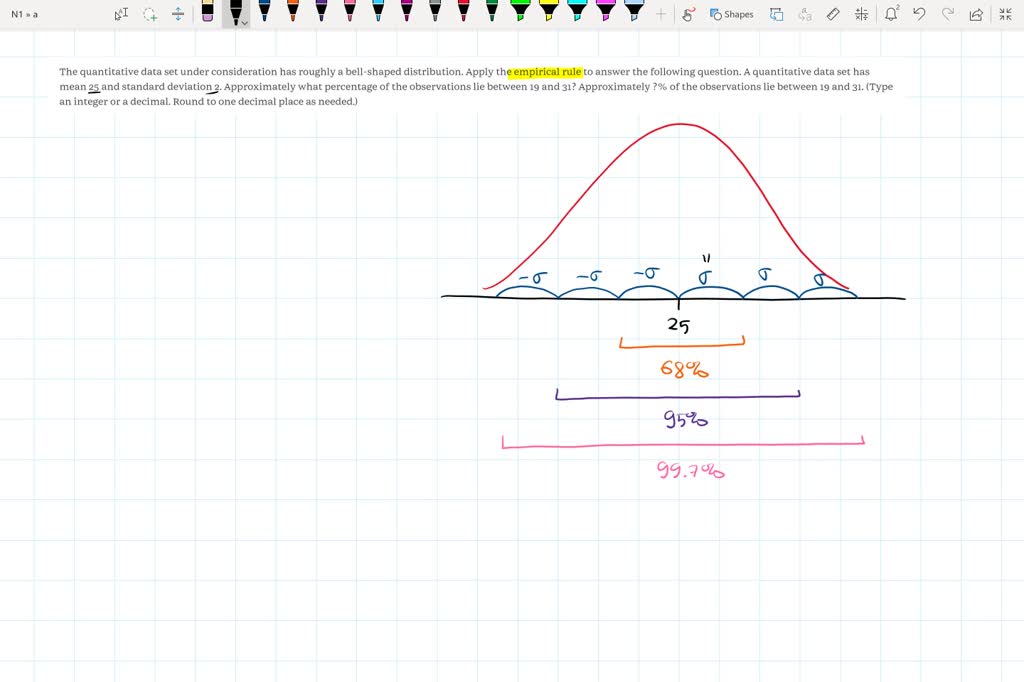Exit full screen mode

point(1006,14)
